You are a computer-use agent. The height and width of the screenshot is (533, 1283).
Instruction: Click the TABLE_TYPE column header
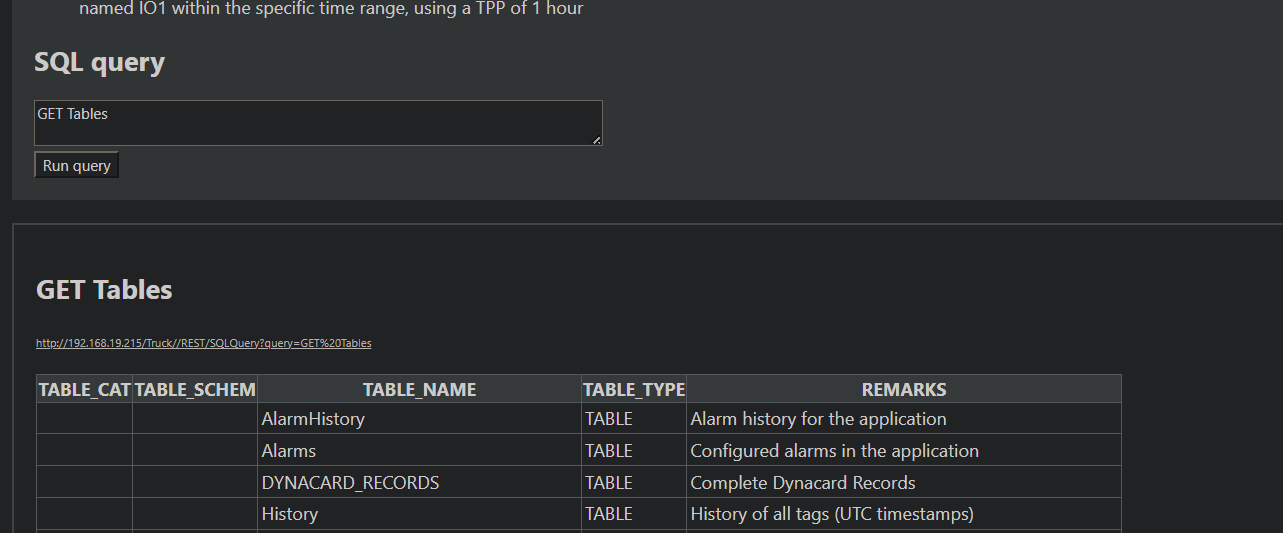[634, 390]
